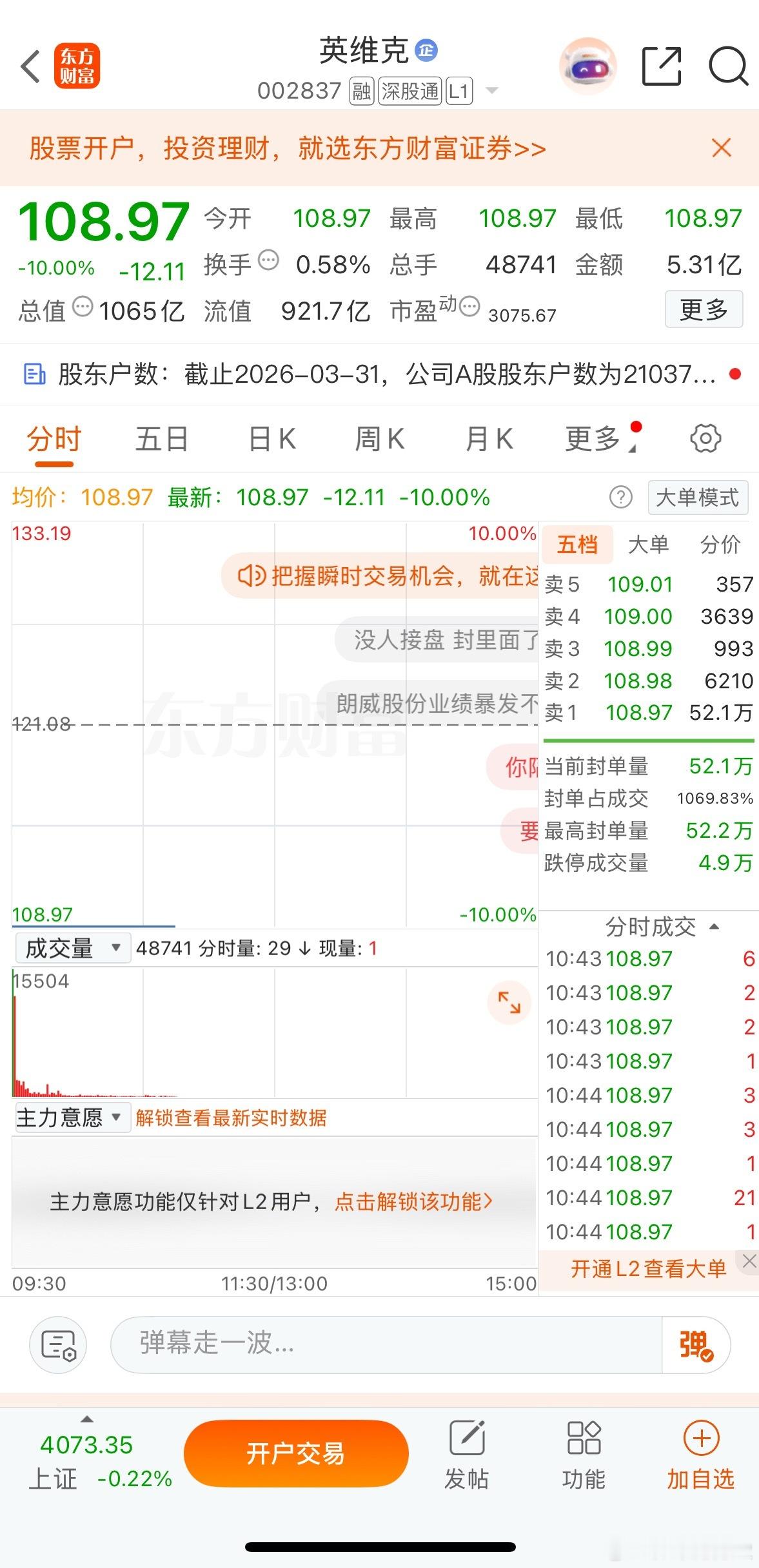Click 开通L2查看大单 link
This screenshot has width=759, height=1568.
pos(648,1269)
